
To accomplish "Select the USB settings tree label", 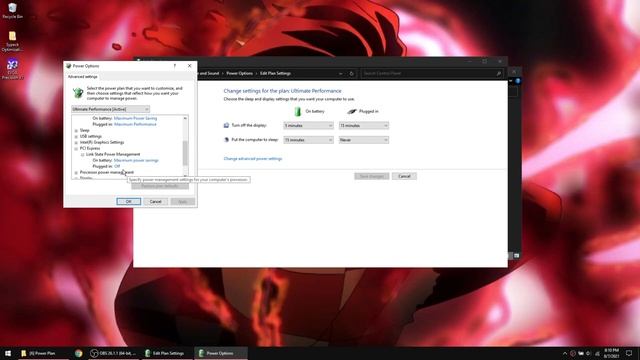I will click(x=91, y=137).
